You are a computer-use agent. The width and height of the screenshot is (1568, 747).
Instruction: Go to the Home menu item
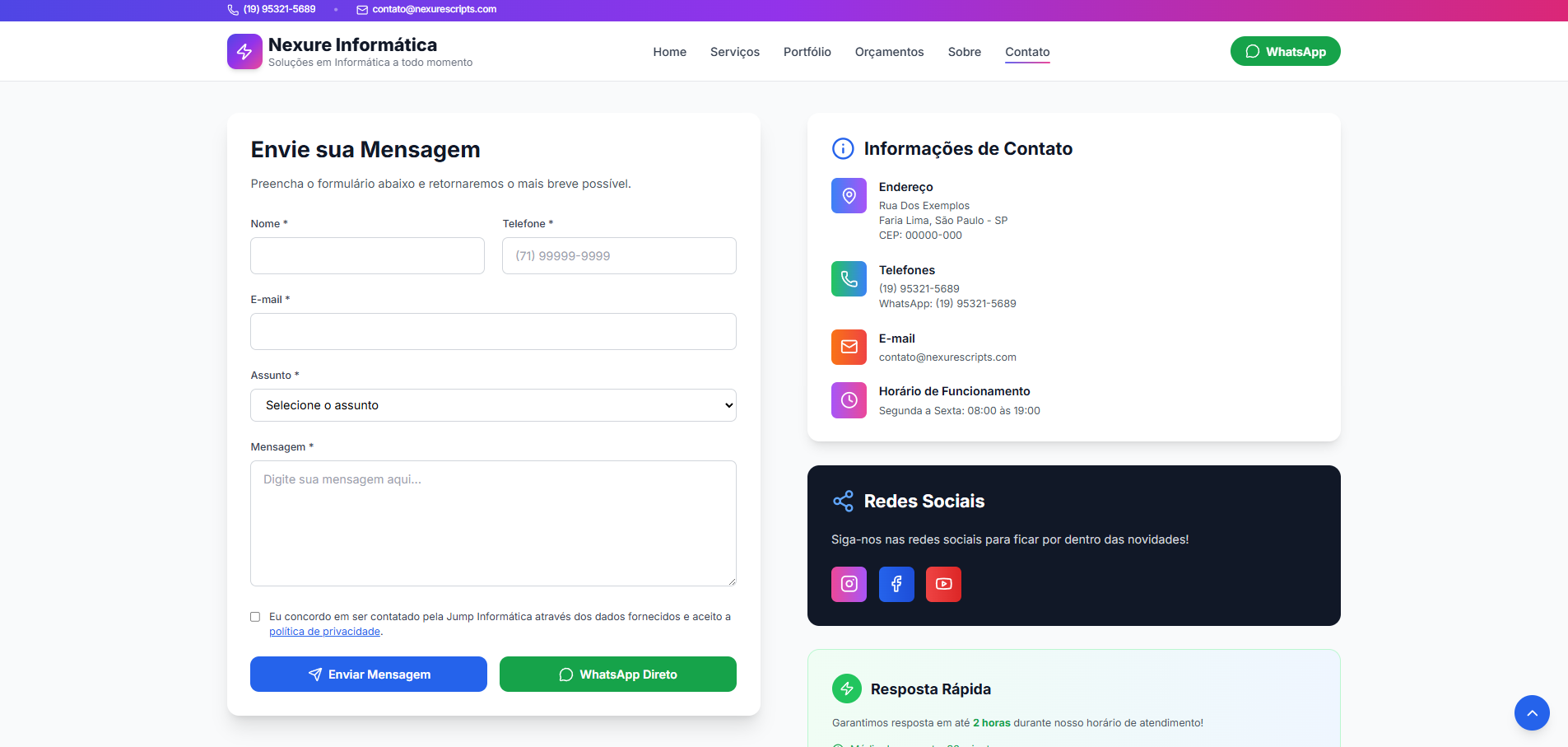pos(670,52)
